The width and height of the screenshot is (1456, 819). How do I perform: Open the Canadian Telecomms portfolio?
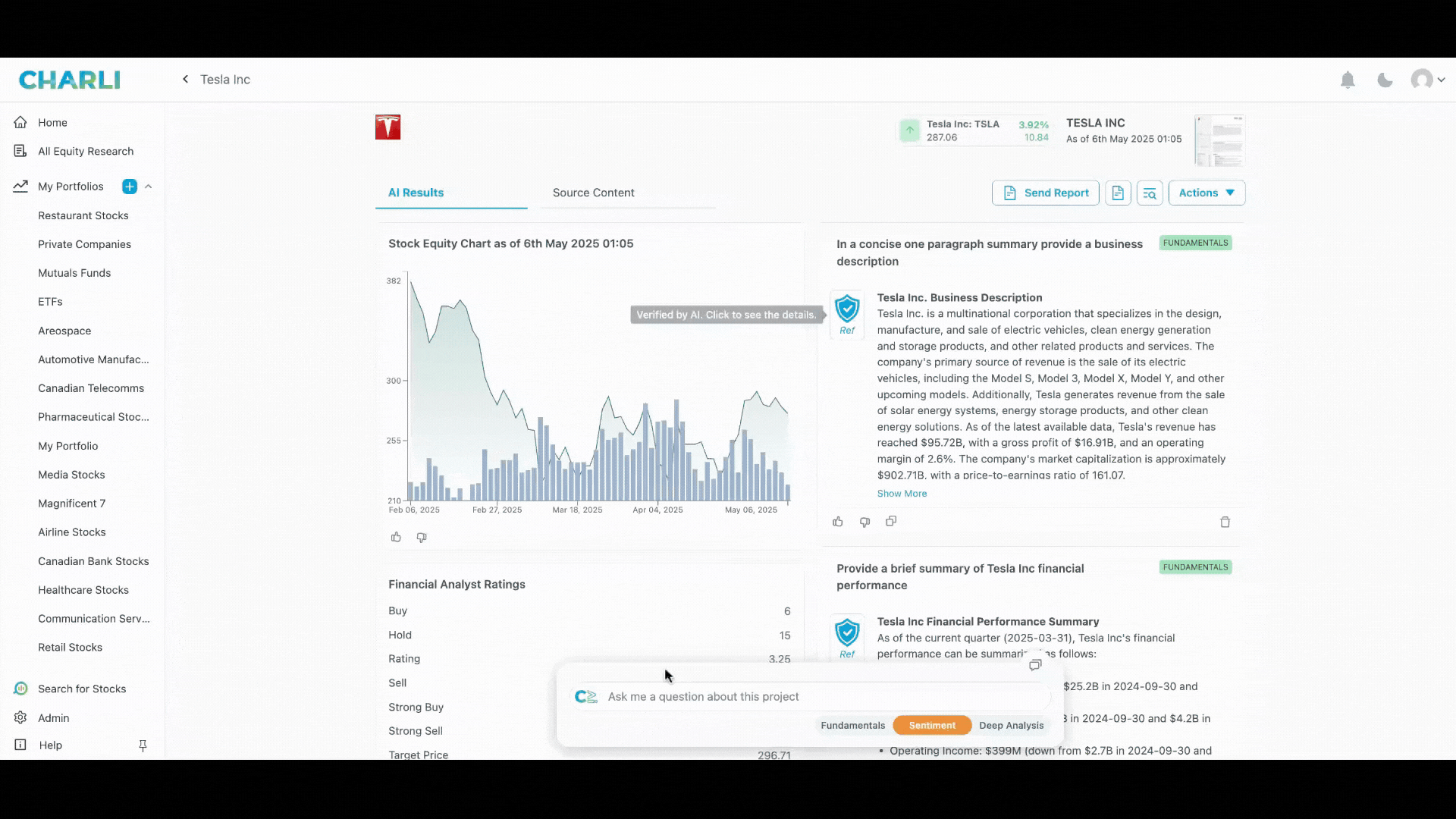(x=91, y=388)
